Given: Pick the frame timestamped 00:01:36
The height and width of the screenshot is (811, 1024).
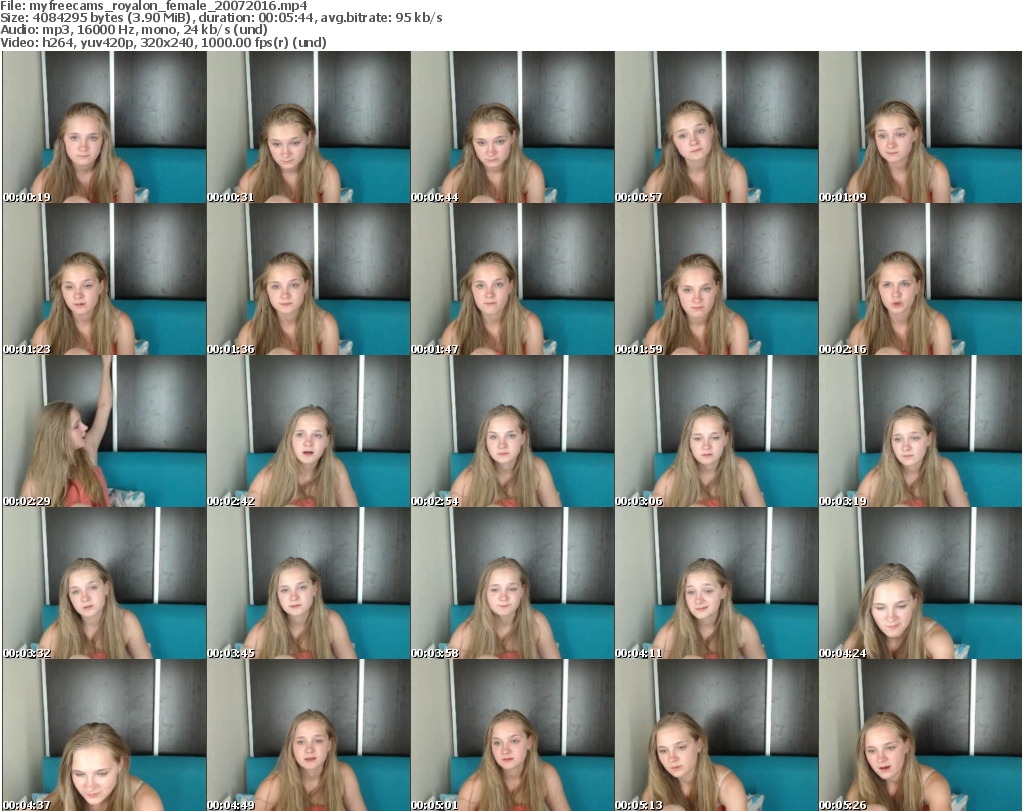Looking at the screenshot, I should (308, 279).
